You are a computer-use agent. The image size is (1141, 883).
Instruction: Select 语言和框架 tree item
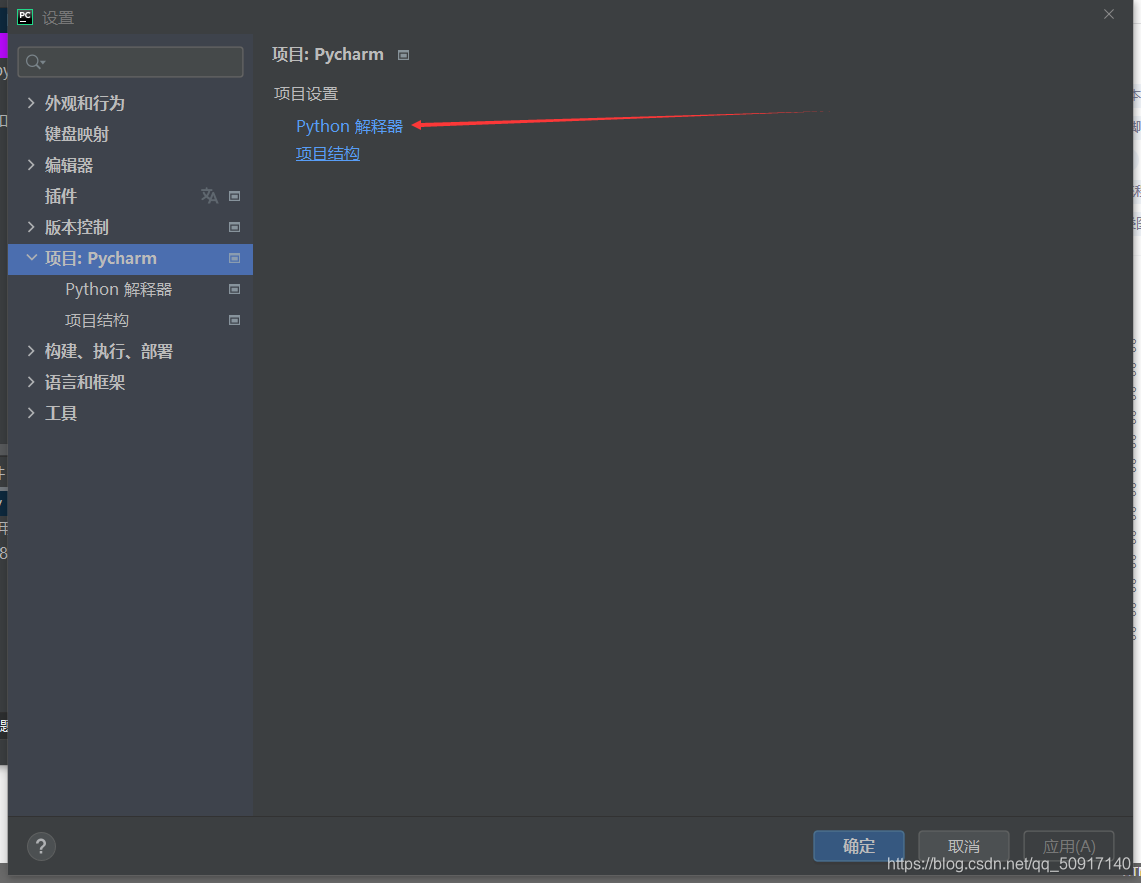[84, 382]
